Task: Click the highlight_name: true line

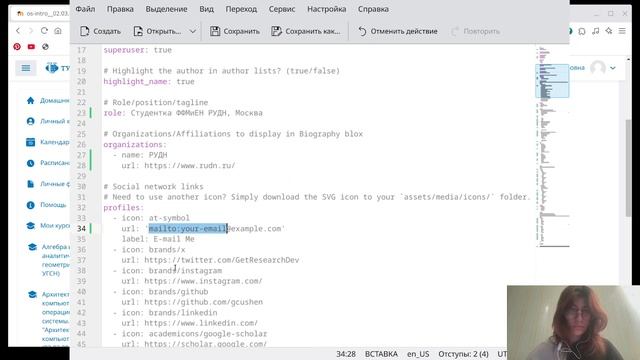Action: pos(149,82)
